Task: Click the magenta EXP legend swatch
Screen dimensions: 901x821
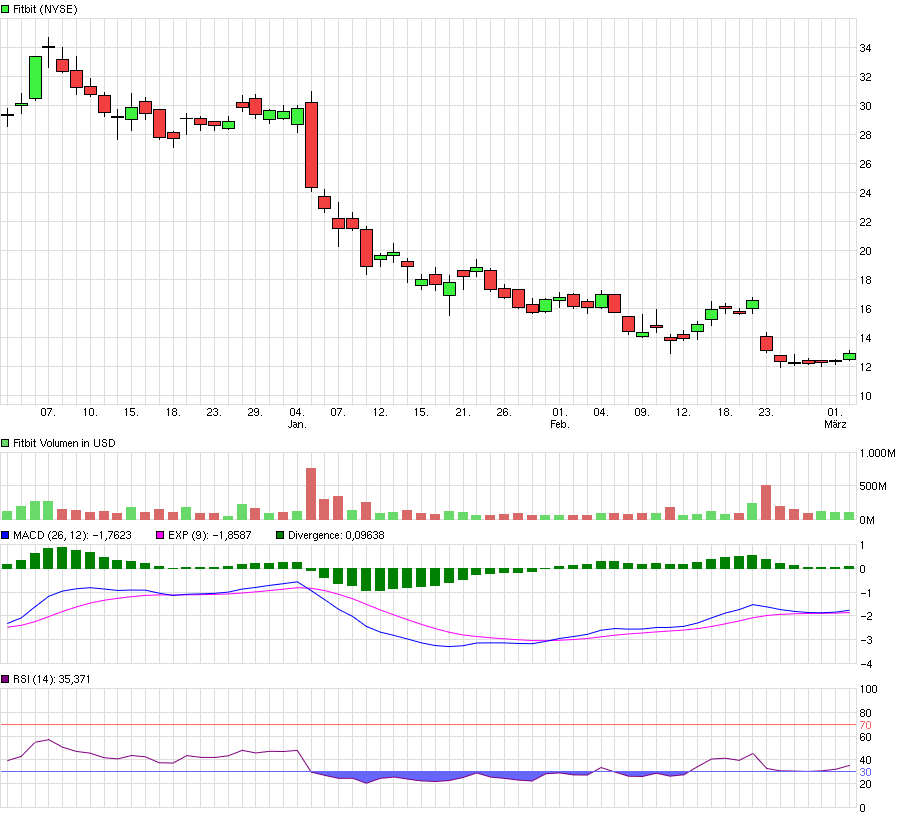Action: pos(160,535)
